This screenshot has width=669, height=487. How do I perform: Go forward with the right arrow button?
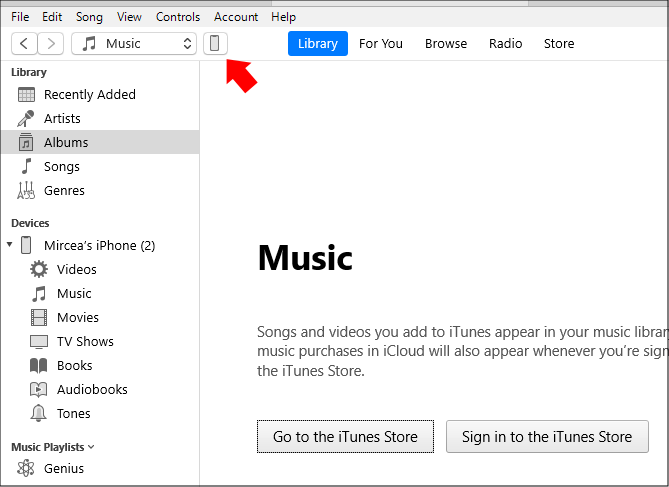[51, 44]
